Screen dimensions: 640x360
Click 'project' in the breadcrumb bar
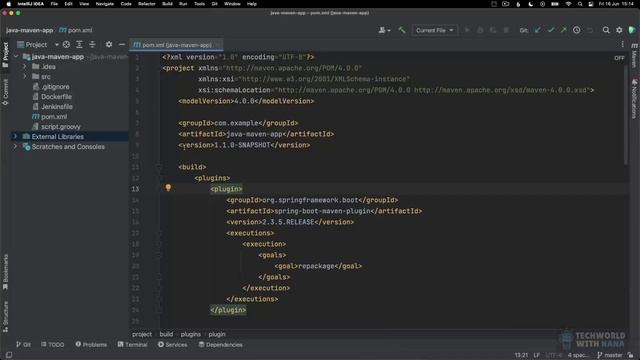142,334
